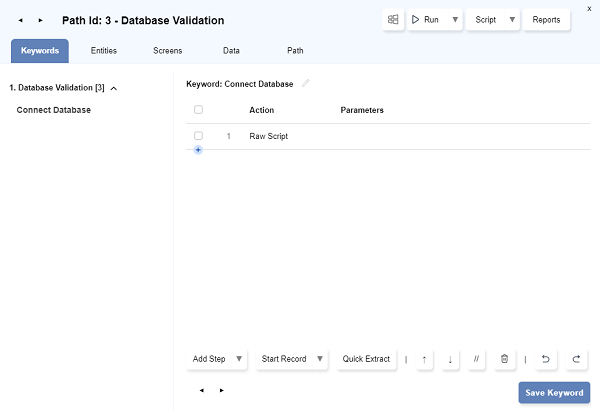The height and width of the screenshot is (412, 600).
Task: Move step up with the up arrow
Action: tap(423, 359)
